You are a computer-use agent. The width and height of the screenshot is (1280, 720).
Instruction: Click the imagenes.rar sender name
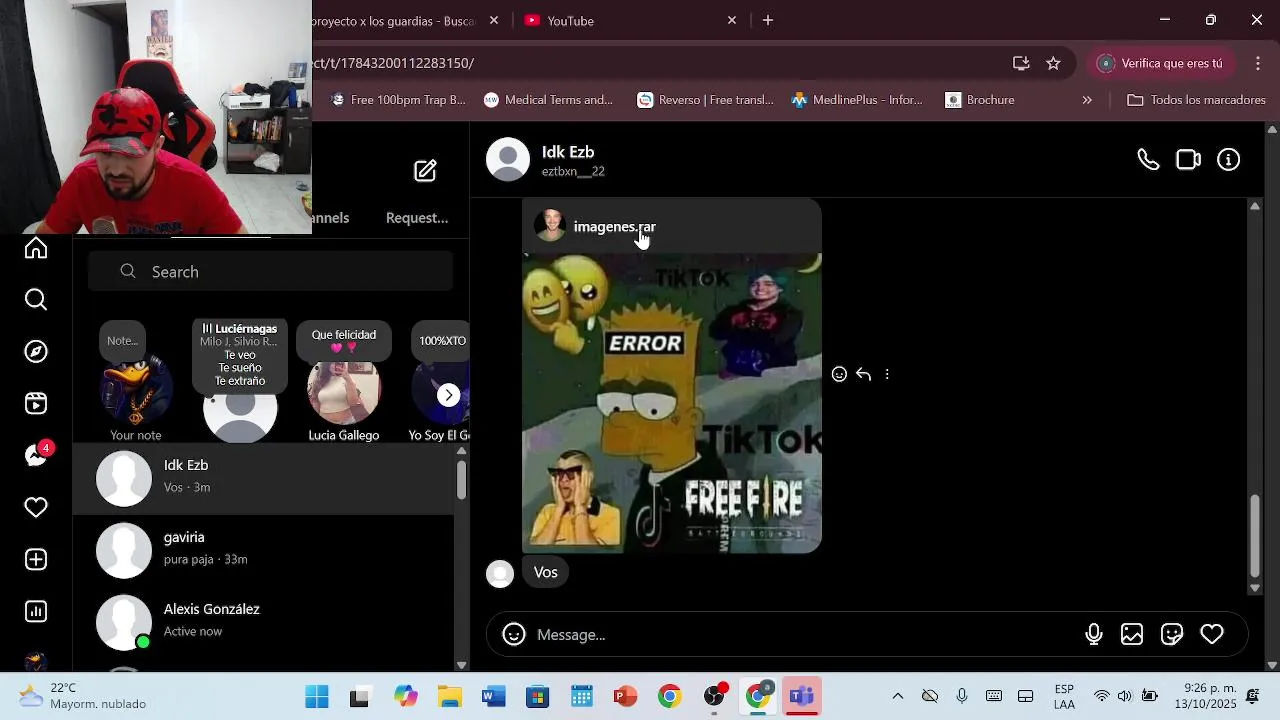coord(615,227)
